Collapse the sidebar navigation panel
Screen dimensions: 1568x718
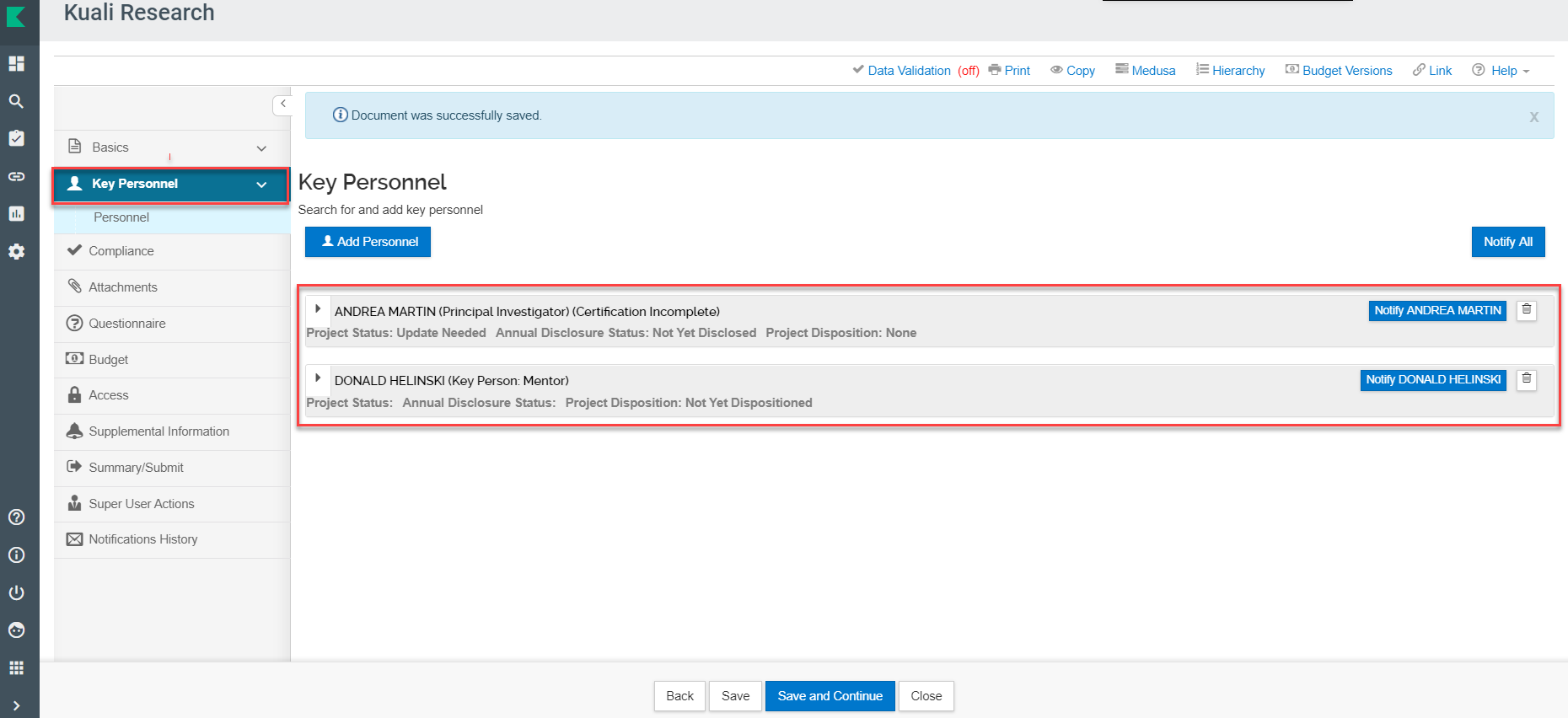coord(282,104)
